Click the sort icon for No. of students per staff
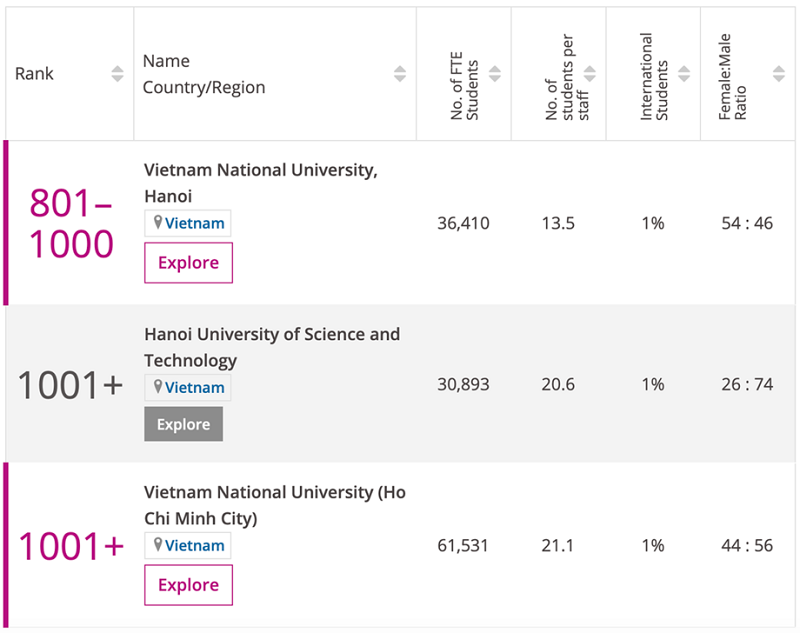 [x=590, y=72]
